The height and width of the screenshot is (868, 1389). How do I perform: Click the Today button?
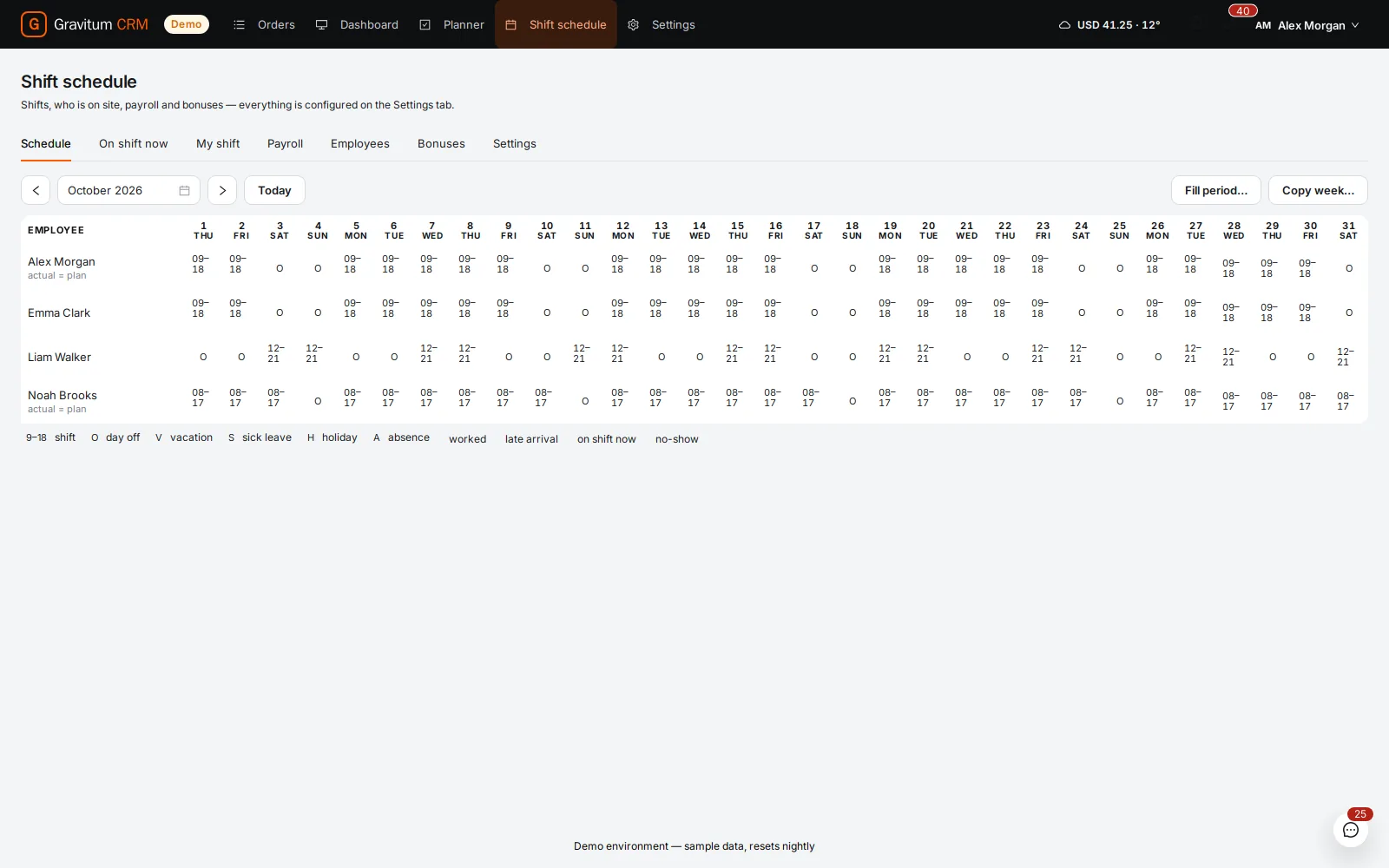(x=274, y=190)
